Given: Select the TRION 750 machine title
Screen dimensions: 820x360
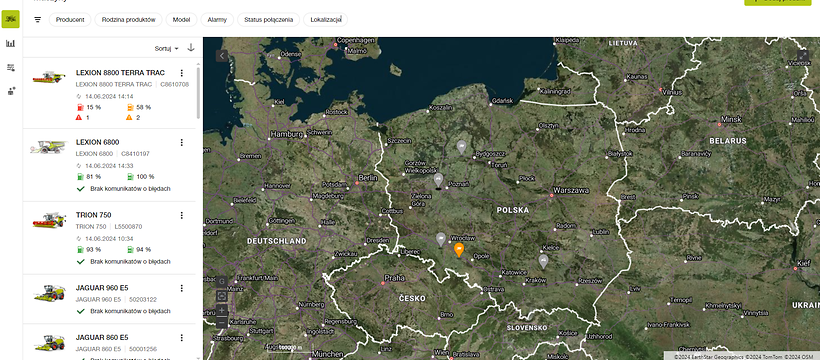Looking at the screenshot, I should pyautogui.click(x=94, y=215).
